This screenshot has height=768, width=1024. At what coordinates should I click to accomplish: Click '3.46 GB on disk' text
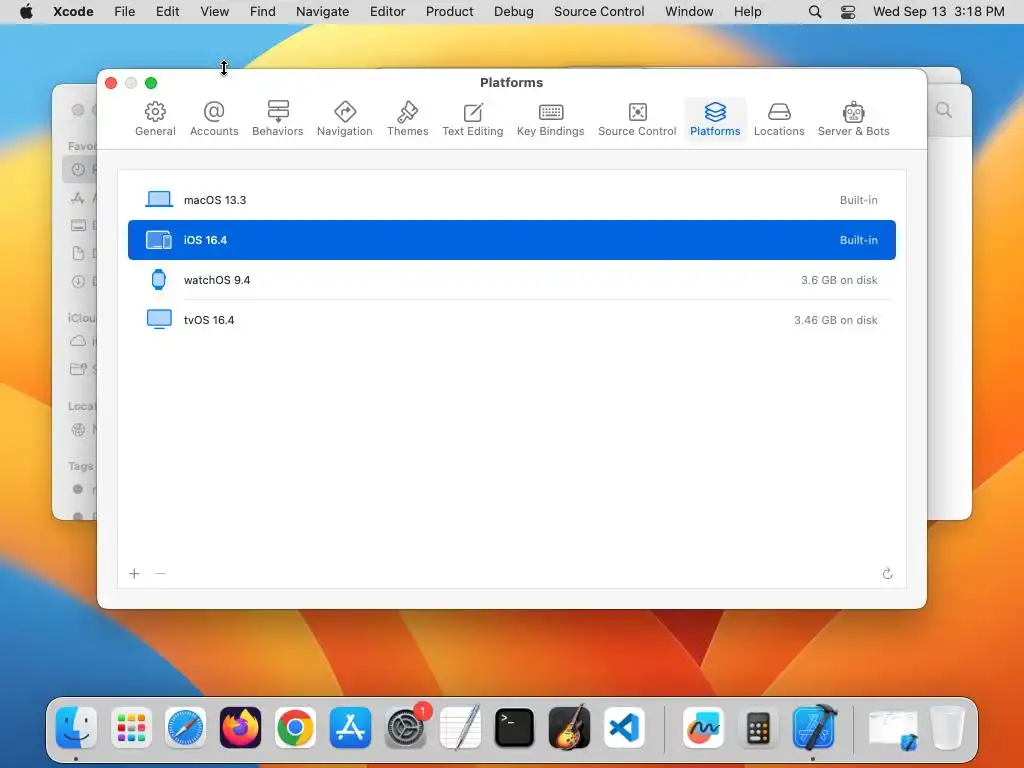tap(836, 320)
